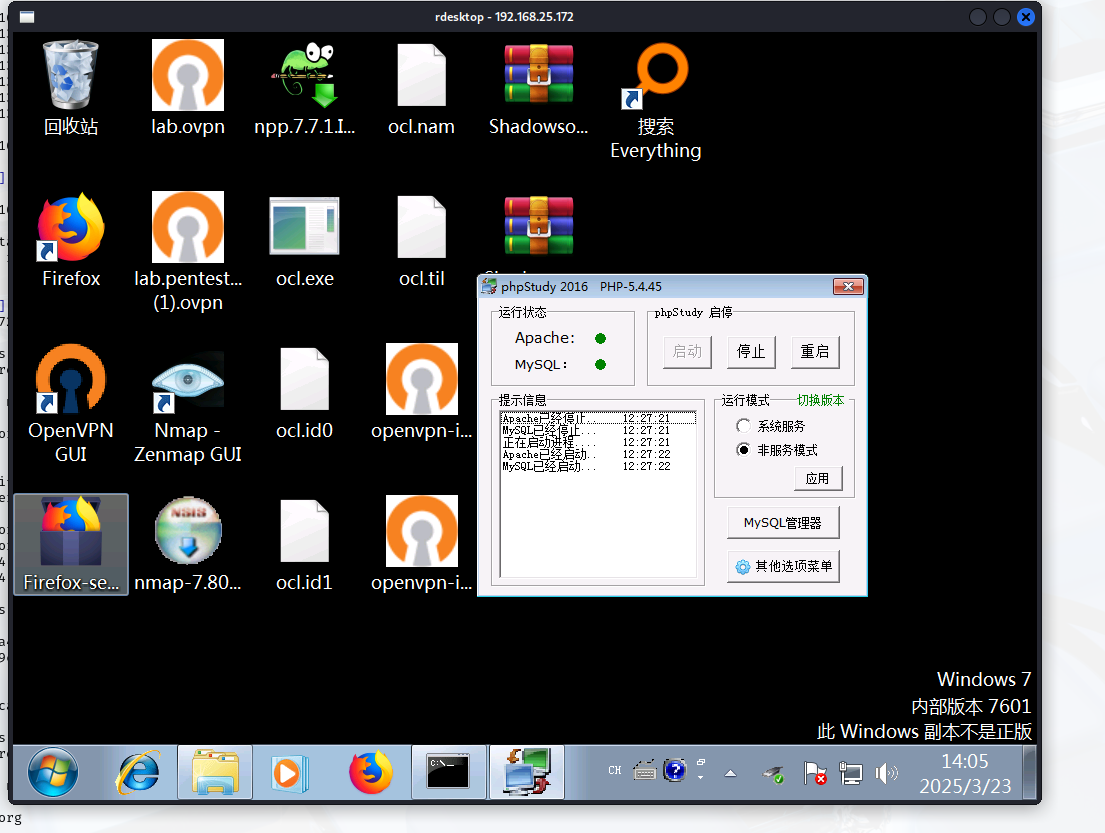The image size is (1105, 833).
Task: Select the 非服务模式 radio button
Action: (x=743, y=450)
